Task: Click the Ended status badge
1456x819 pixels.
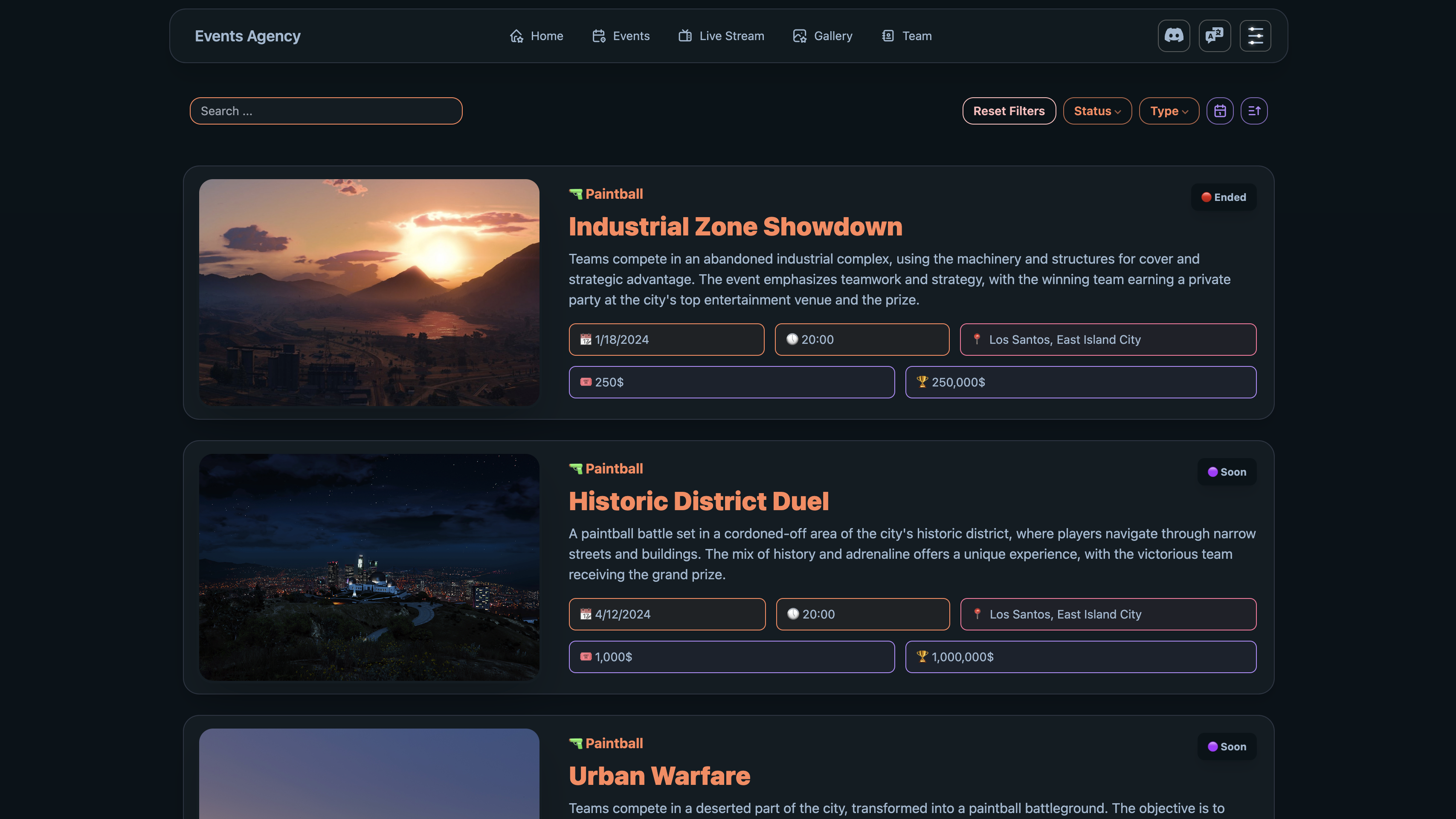Action: [1223, 197]
